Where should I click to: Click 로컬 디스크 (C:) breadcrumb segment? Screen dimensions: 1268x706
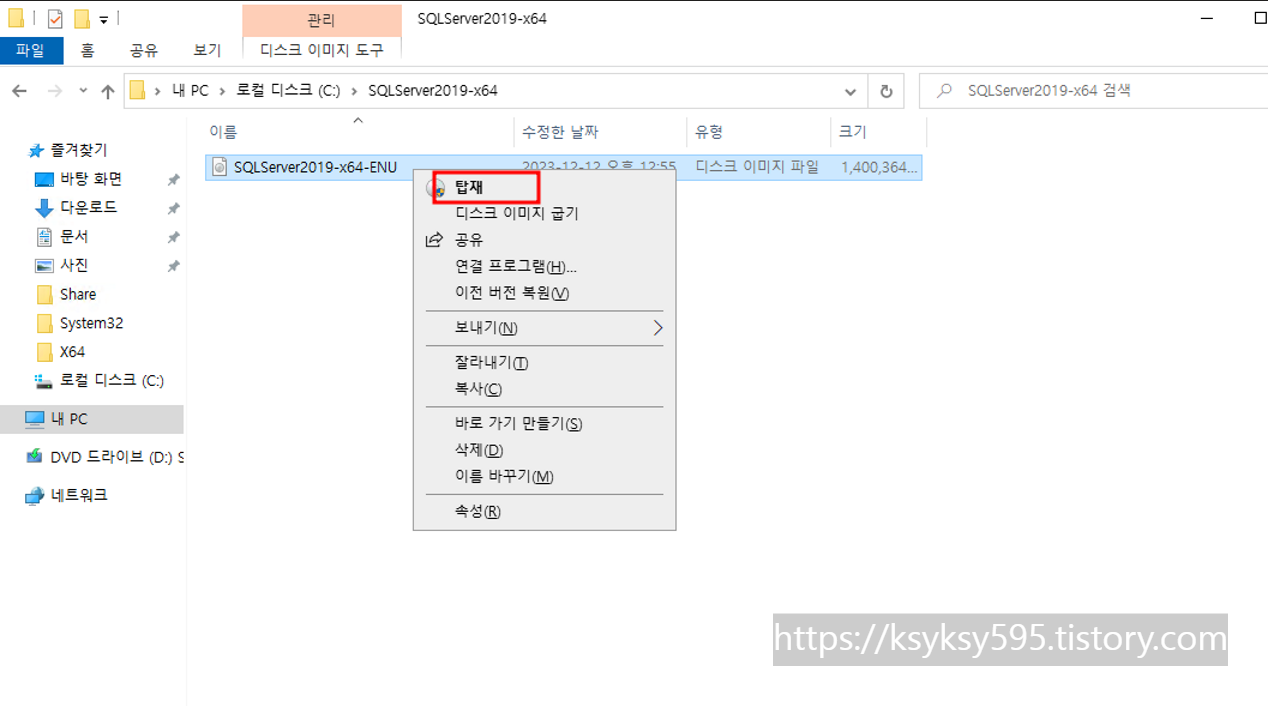tap(288, 91)
